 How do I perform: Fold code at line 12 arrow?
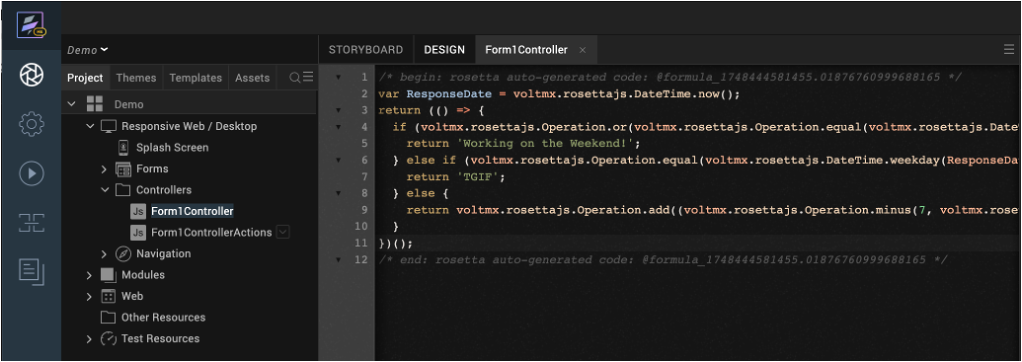[x=338, y=260]
